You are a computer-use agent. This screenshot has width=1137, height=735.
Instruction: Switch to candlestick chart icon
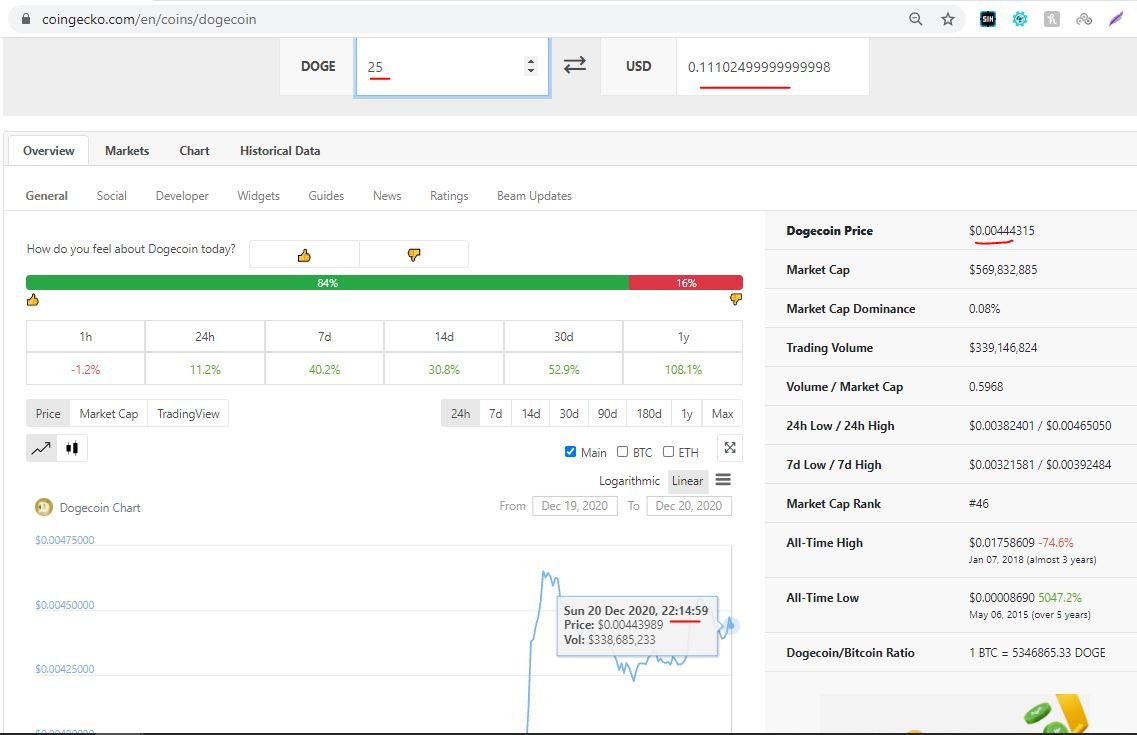point(72,448)
